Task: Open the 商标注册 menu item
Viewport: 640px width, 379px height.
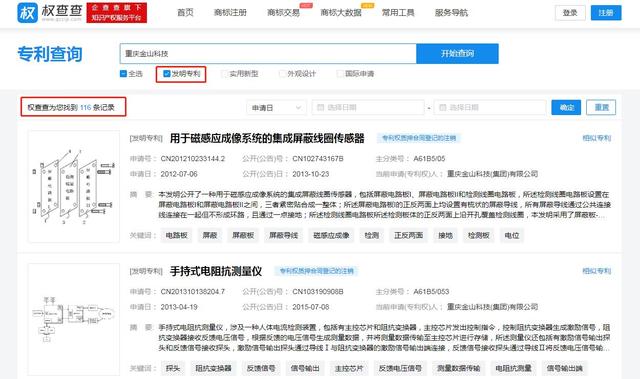Action: click(230, 13)
